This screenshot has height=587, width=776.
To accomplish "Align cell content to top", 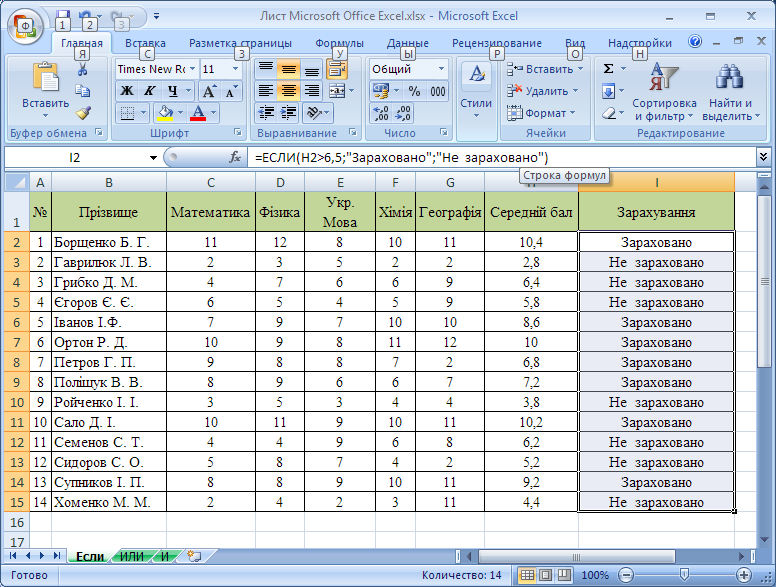I will [266, 69].
